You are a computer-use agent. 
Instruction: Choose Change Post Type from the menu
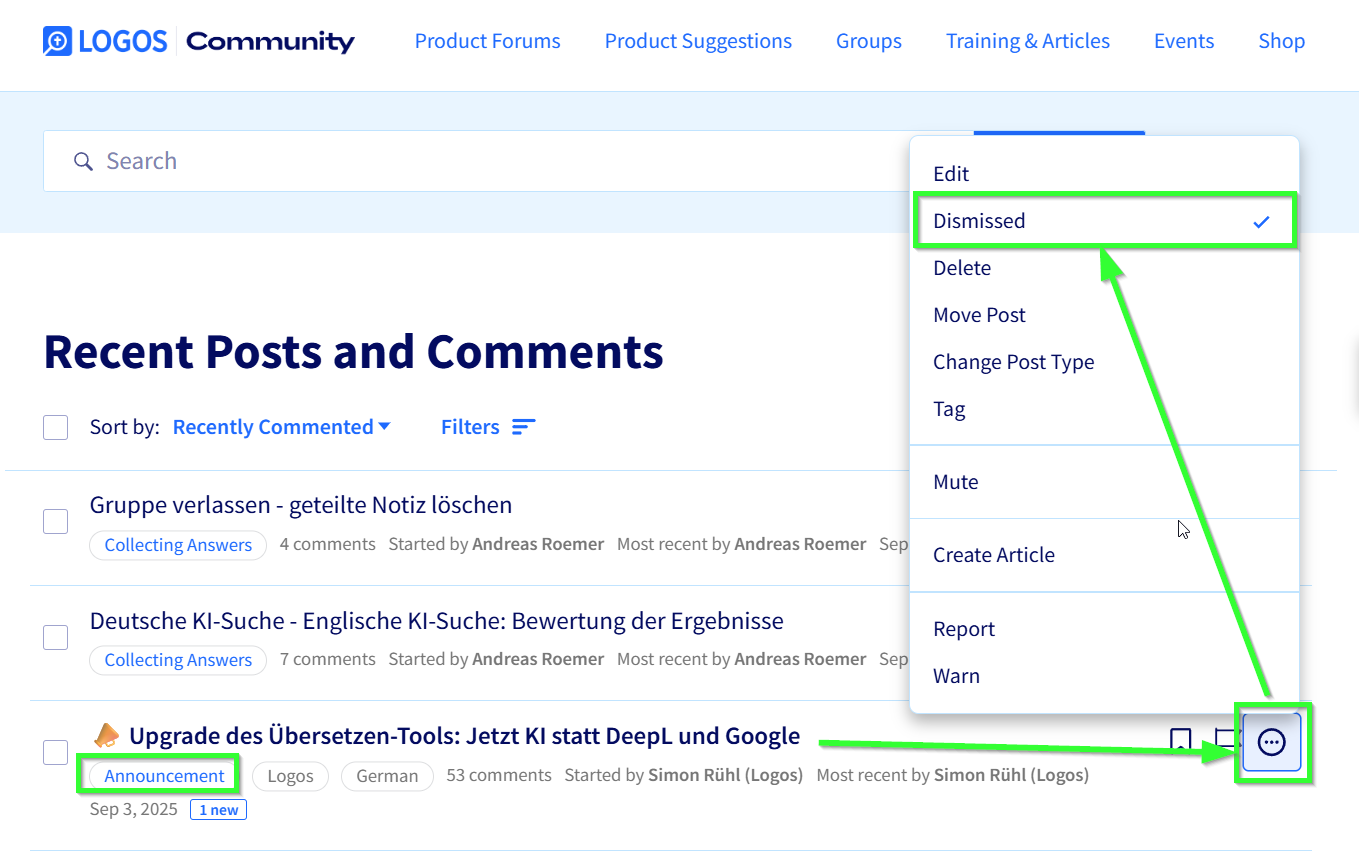click(x=1013, y=362)
